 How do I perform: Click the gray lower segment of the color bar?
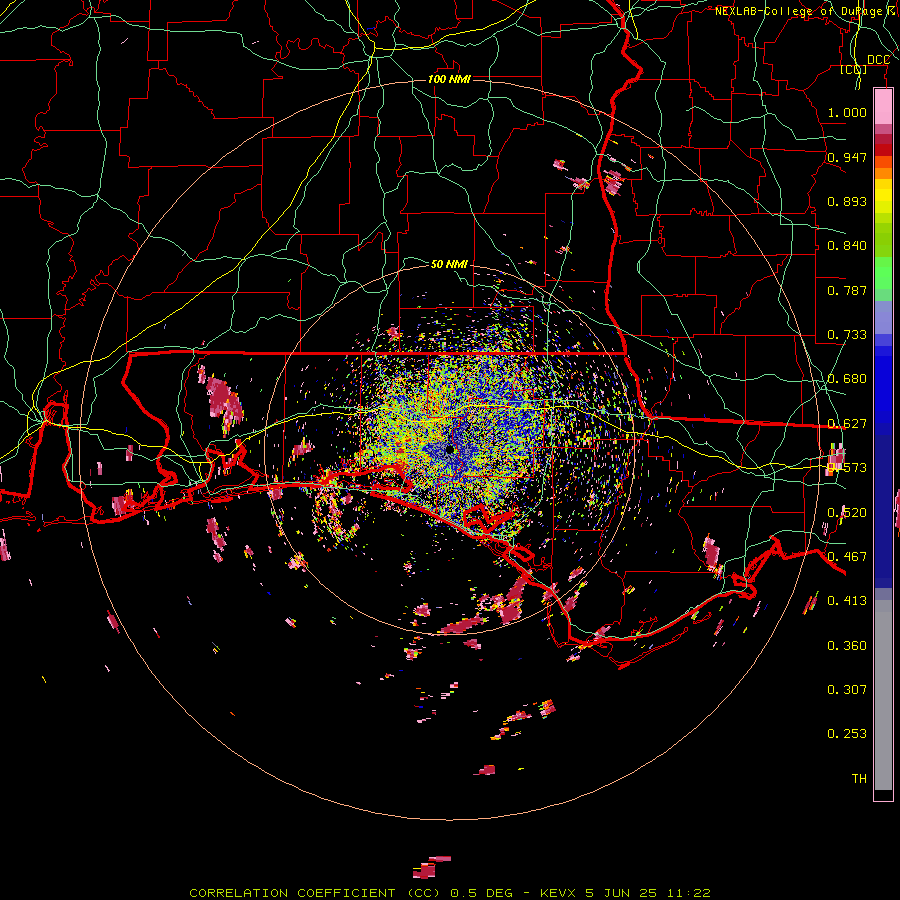tap(883, 695)
